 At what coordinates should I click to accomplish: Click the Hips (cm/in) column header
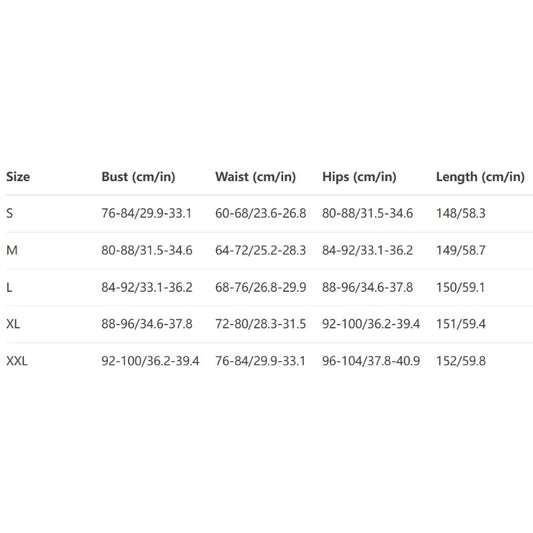pos(359,177)
